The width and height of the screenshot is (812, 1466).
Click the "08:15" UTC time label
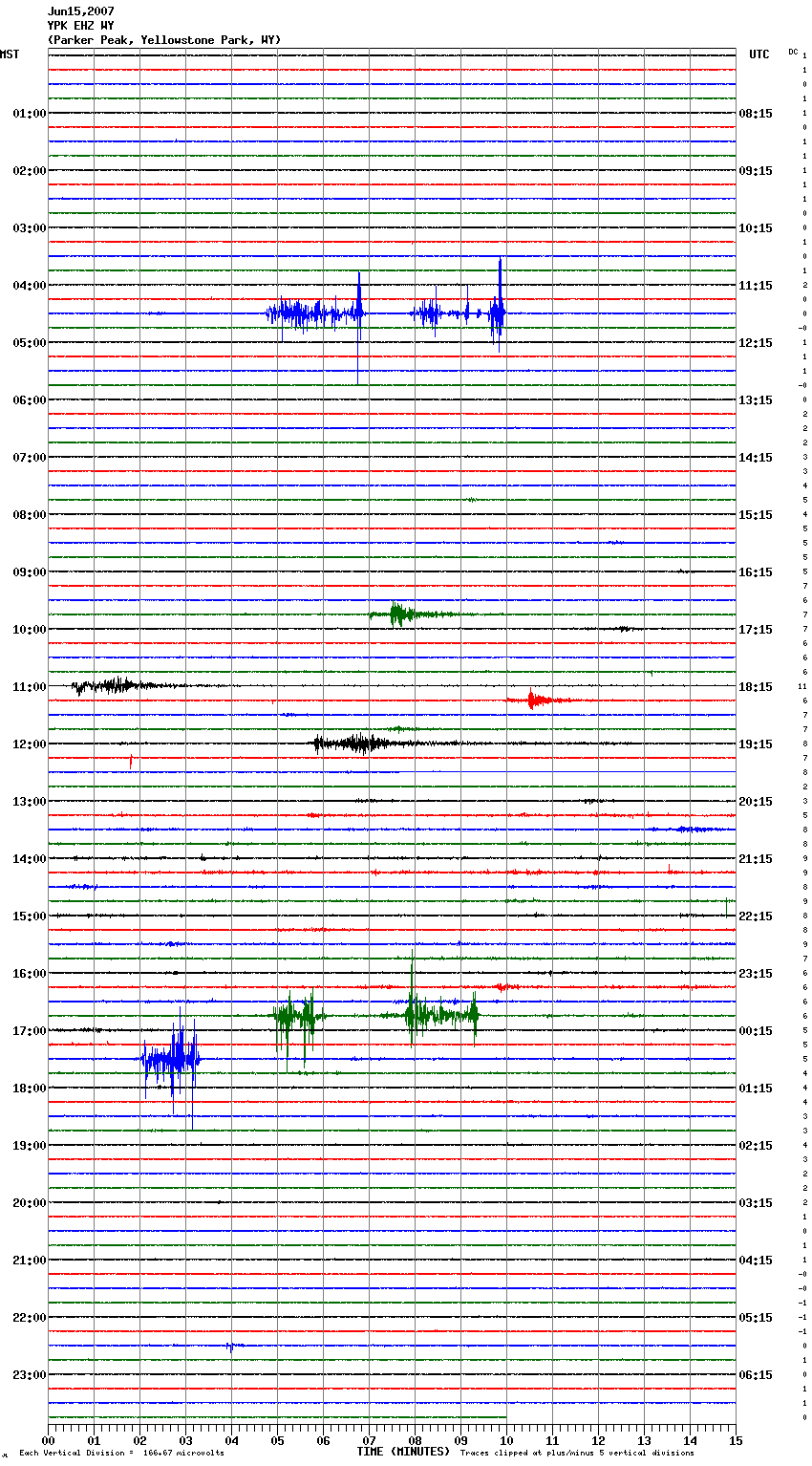click(x=756, y=114)
